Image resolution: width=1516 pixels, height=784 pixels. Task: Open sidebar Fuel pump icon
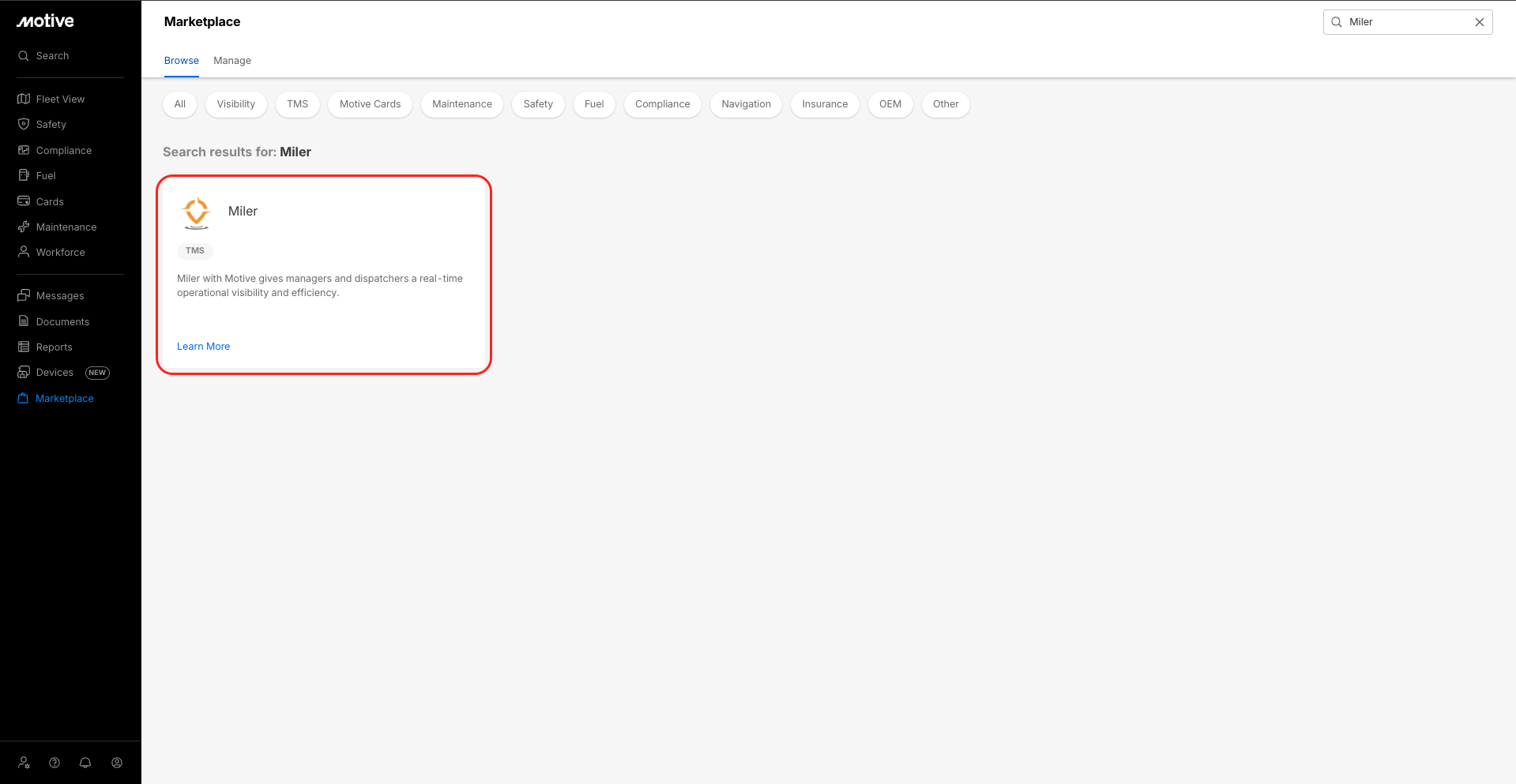click(x=24, y=175)
